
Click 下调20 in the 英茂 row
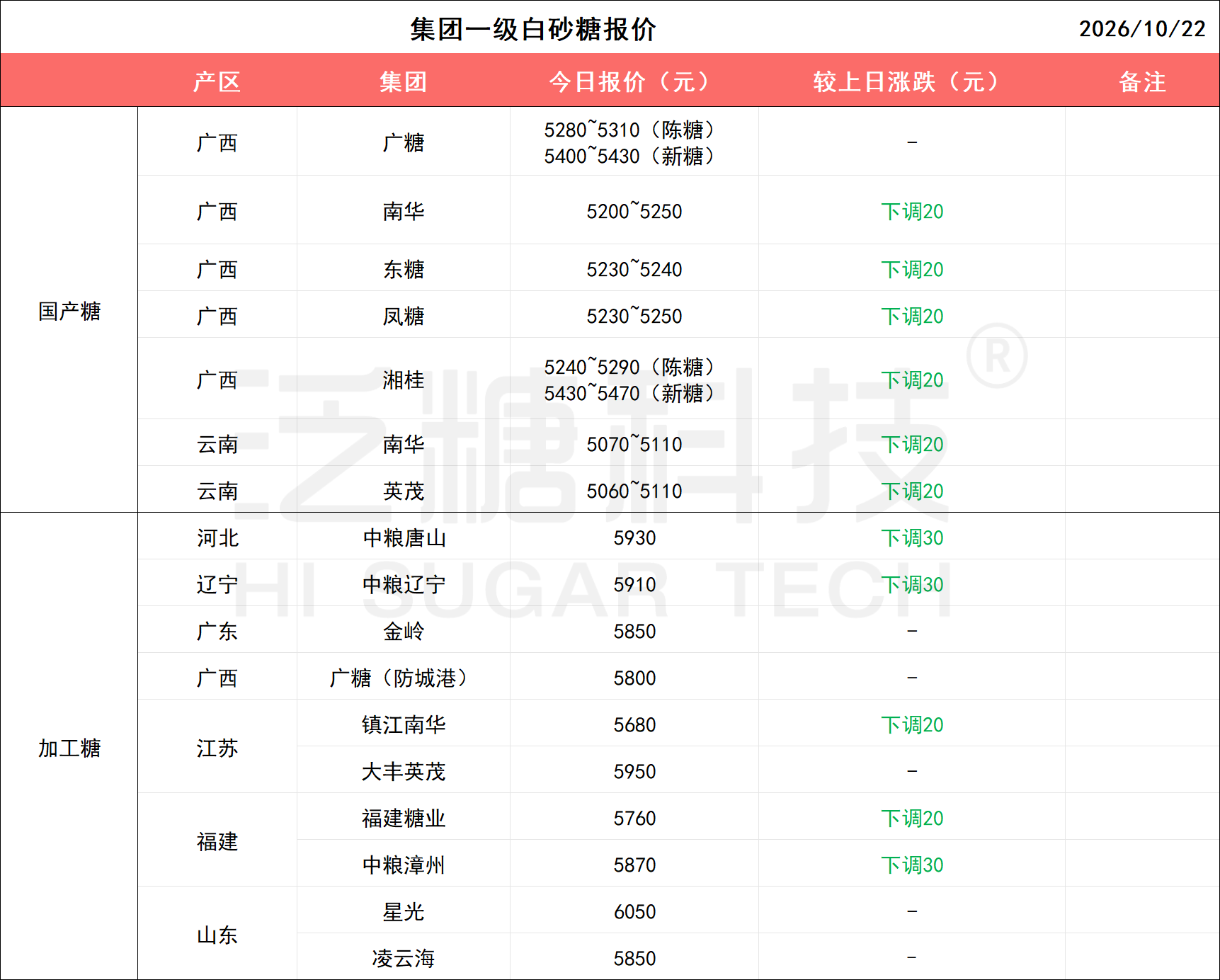[x=912, y=491]
